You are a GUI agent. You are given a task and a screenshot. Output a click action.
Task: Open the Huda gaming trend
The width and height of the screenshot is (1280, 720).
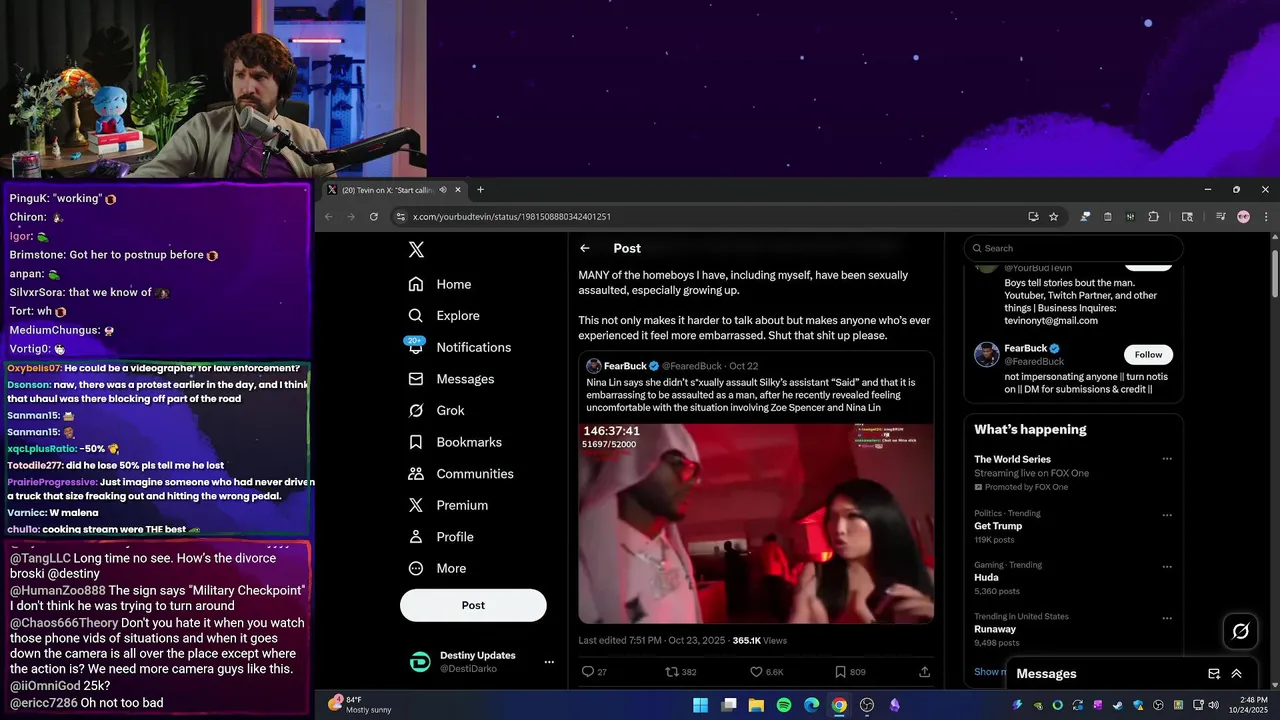986,577
